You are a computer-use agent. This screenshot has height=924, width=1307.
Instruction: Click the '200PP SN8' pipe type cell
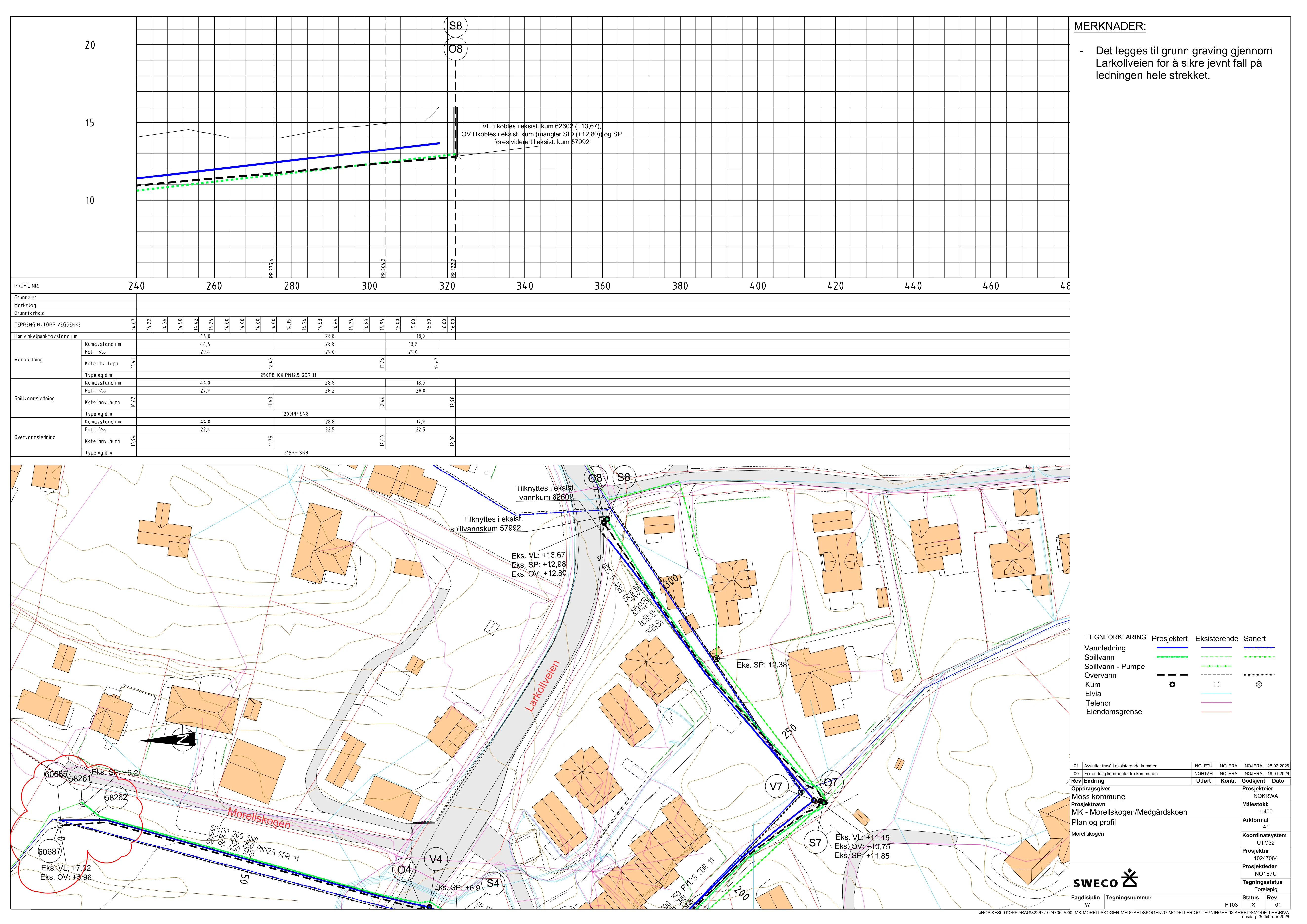296,414
